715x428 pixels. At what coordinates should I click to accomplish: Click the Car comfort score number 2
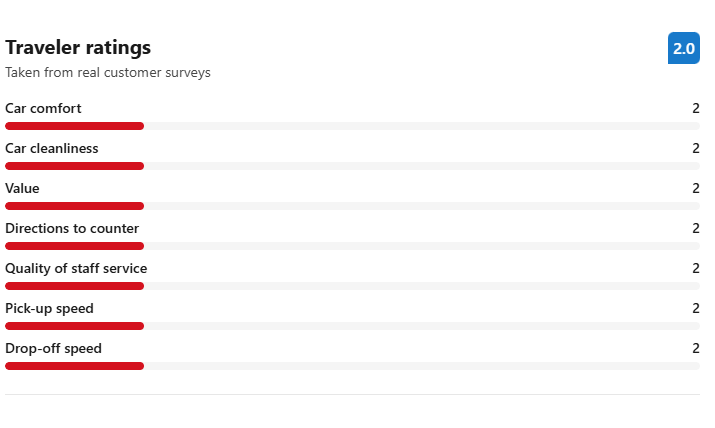point(695,108)
